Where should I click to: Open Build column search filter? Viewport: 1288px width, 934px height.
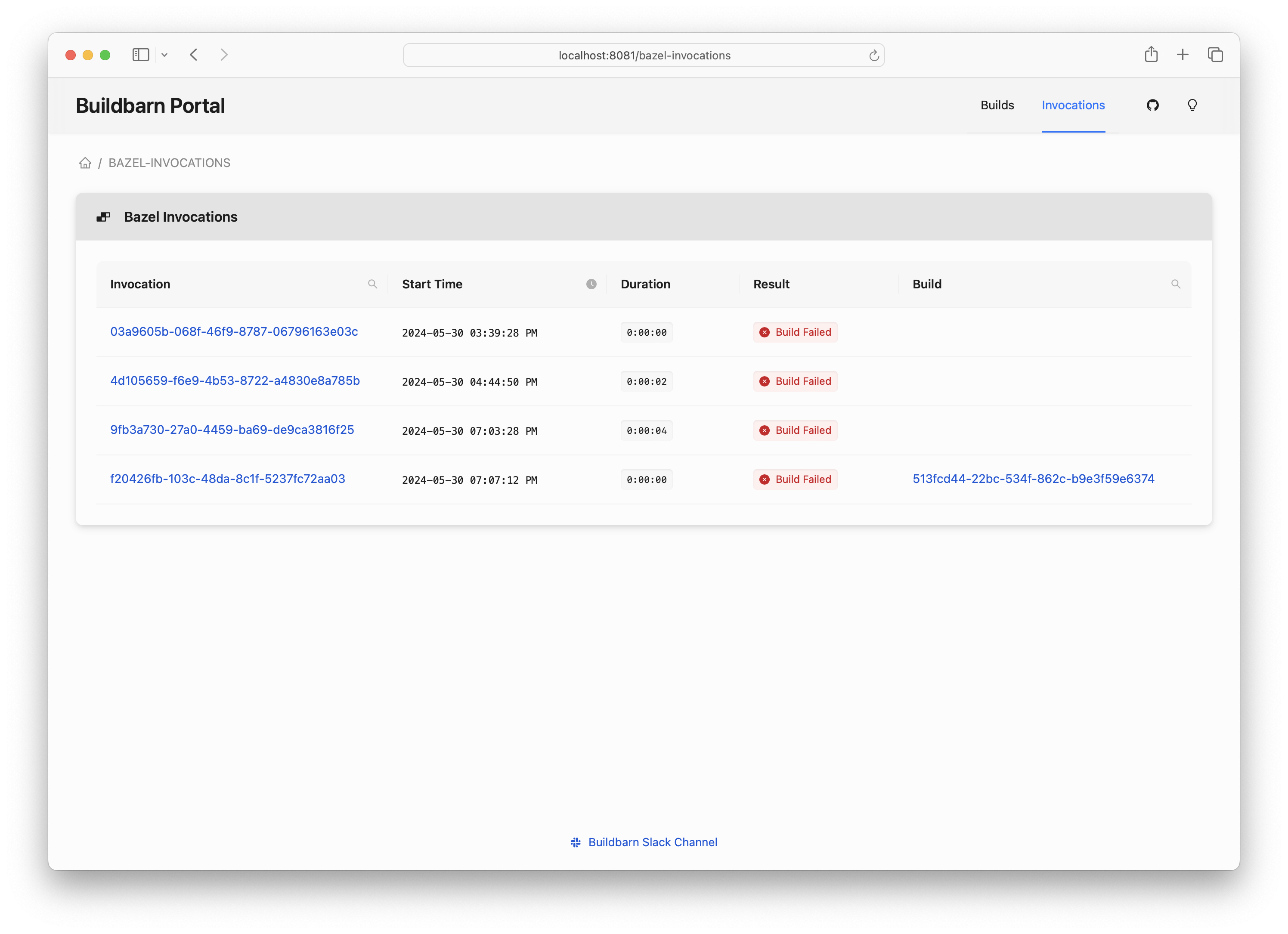point(1176,284)
